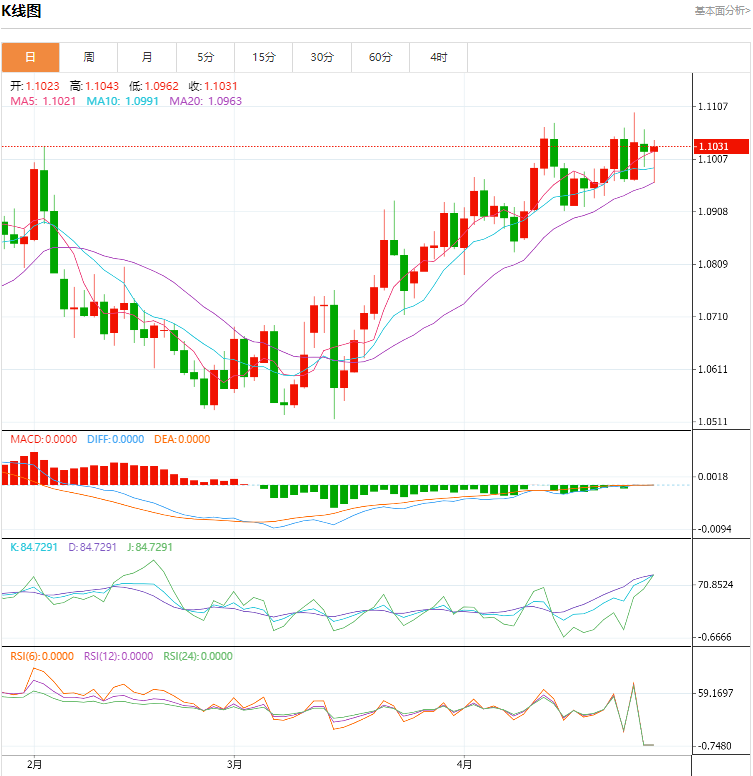Click the 2月 date axis marker
Viewport: 753px width, 776px height.
(x=34, y=765)
